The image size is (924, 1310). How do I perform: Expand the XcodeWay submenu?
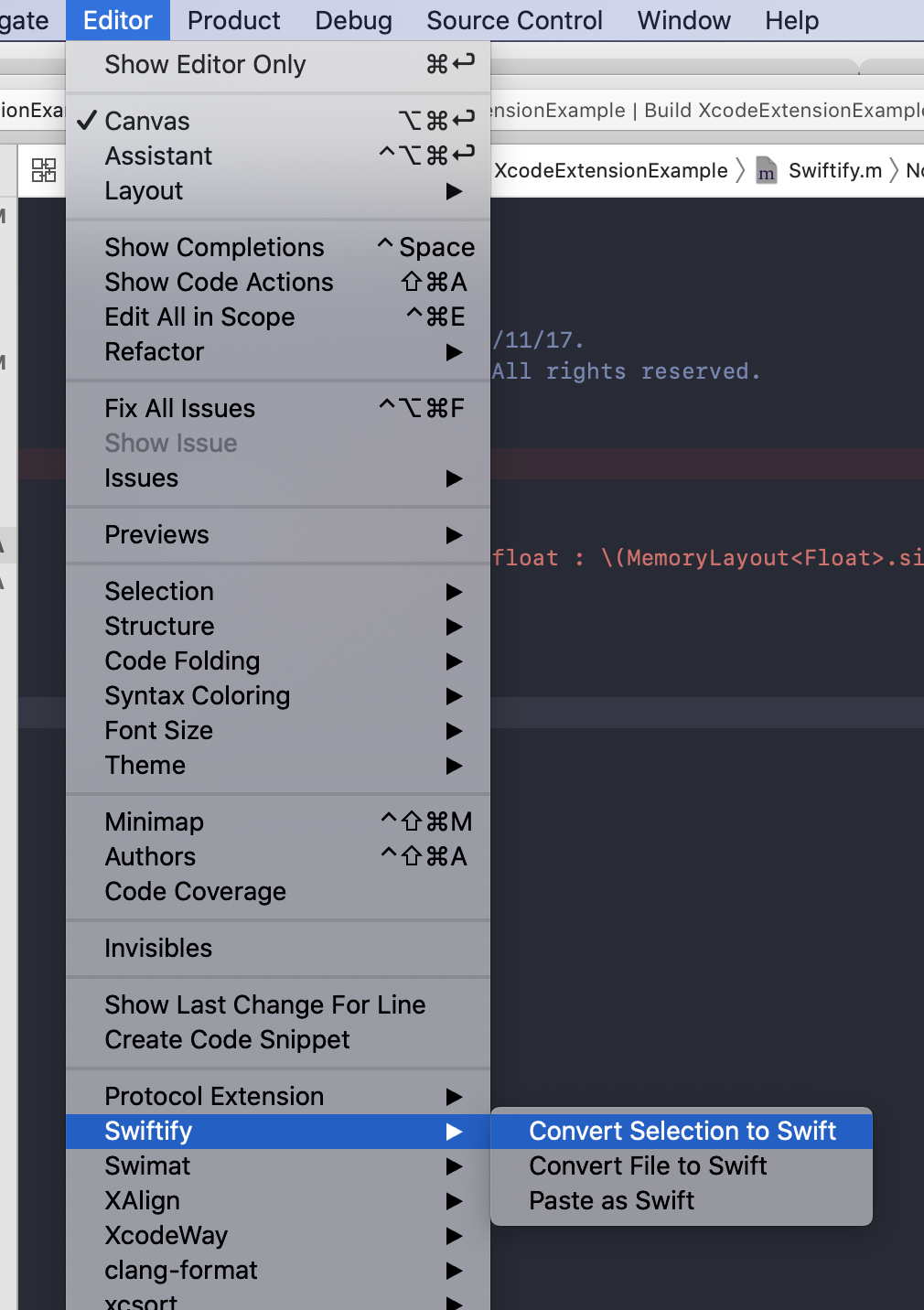click(278, 1235)
